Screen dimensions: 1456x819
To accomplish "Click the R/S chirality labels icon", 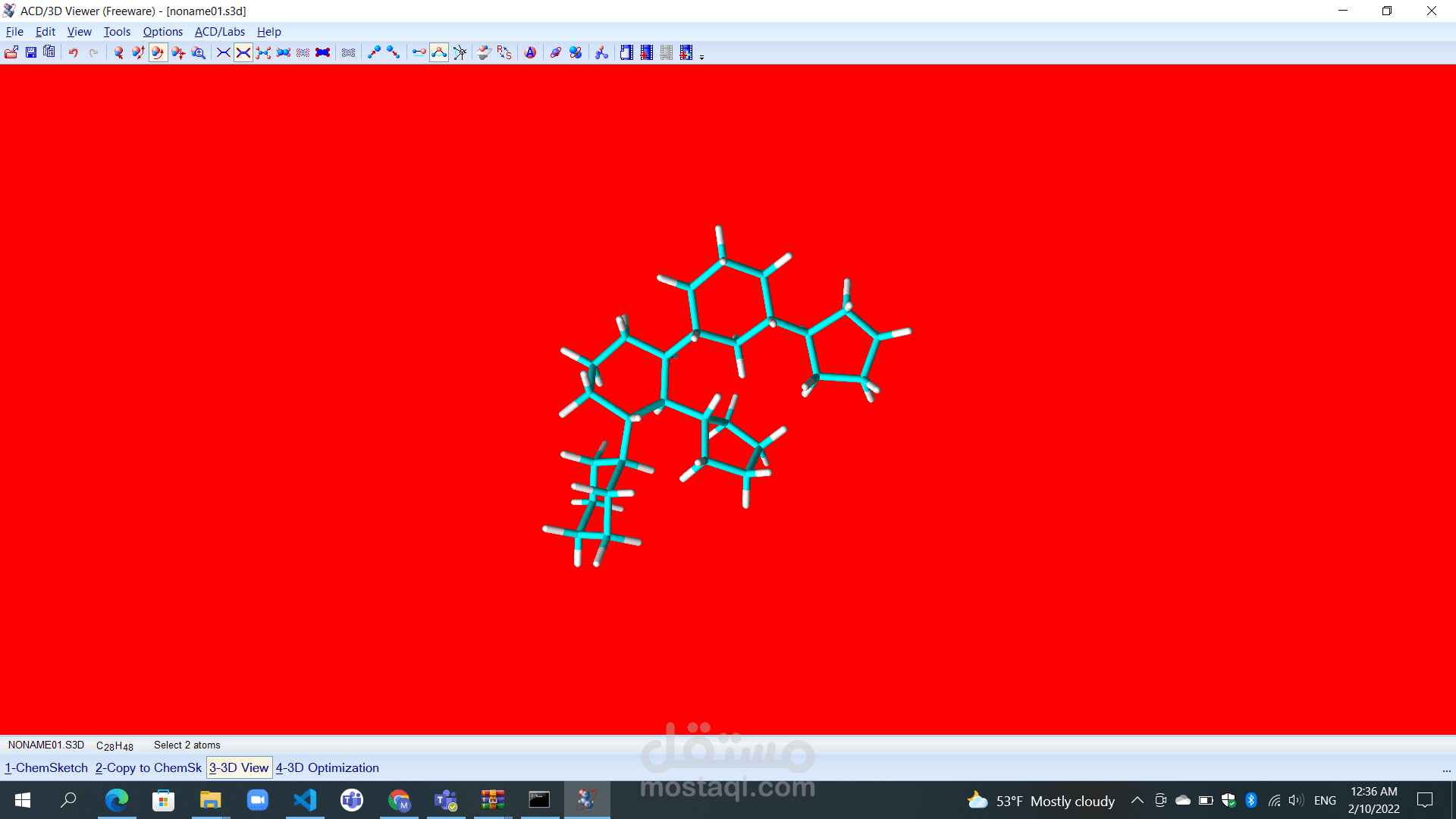I will click(x=504, y=52).
